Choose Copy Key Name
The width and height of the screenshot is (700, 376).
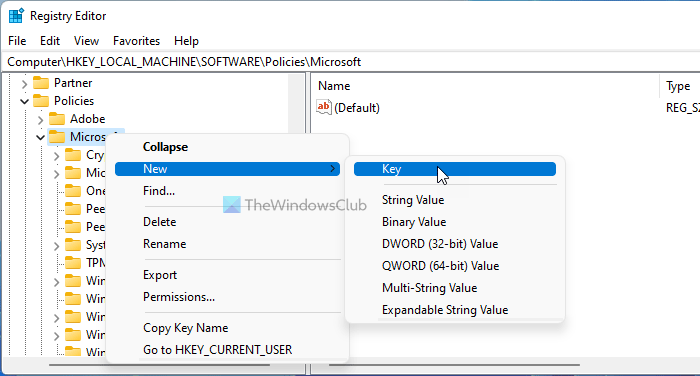click(x=185, y=328)
